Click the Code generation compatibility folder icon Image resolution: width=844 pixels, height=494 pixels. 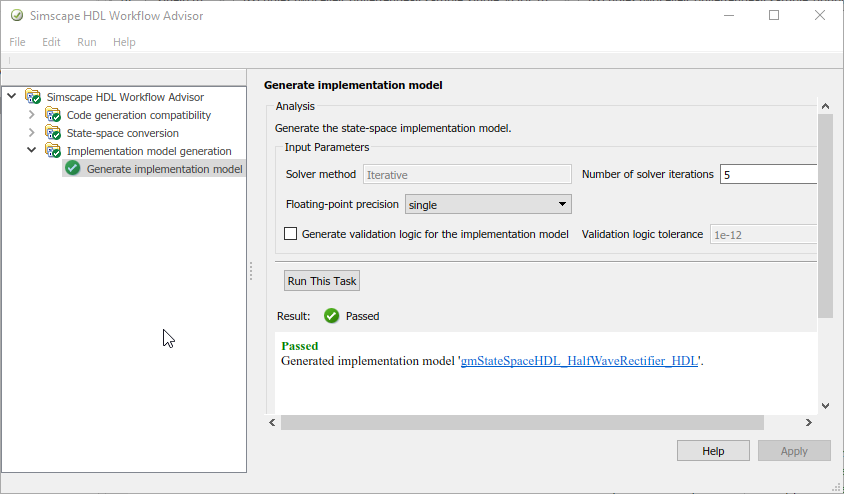(x=53, y=115)
